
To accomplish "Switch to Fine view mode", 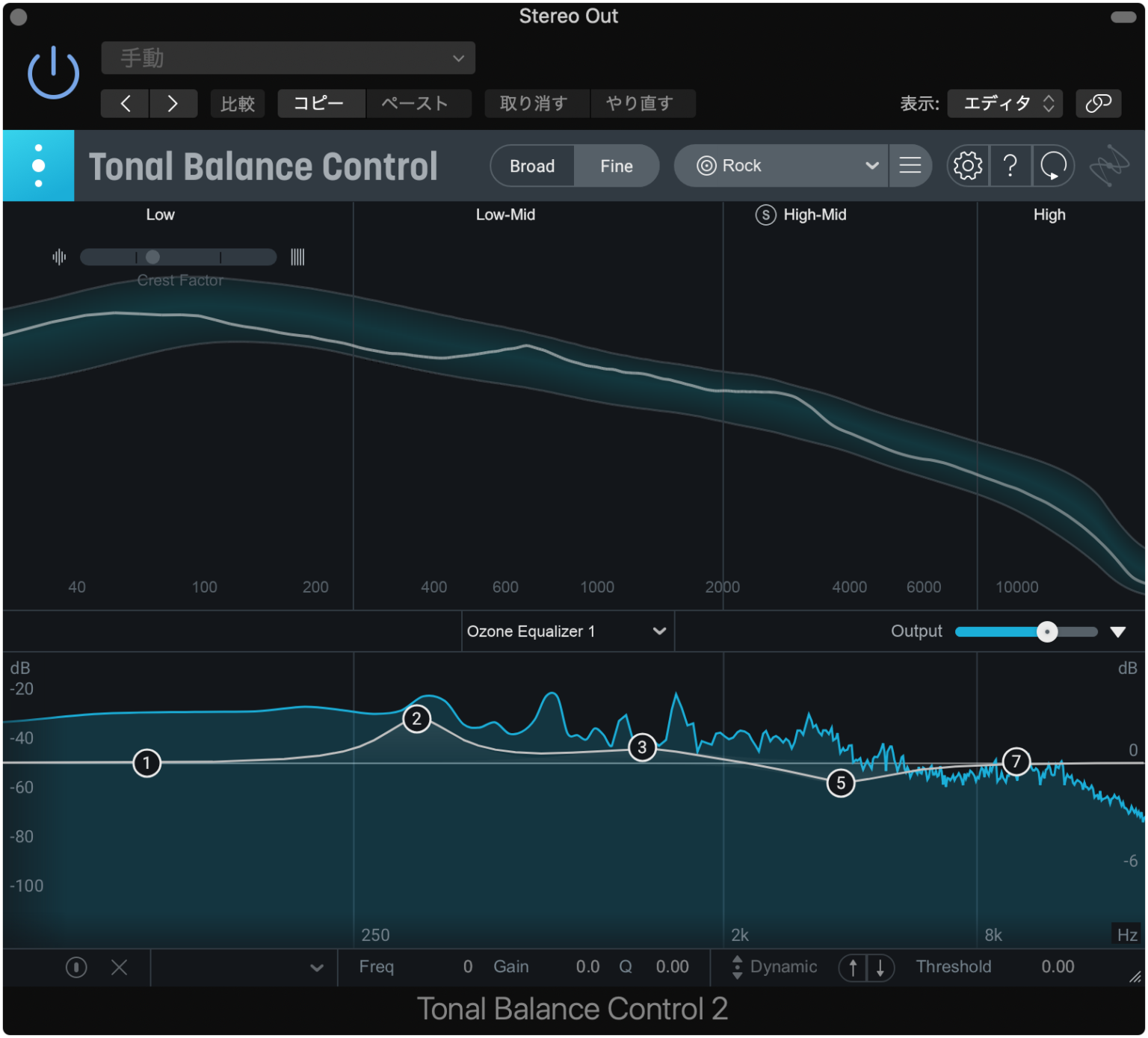I will click(616, 166).
